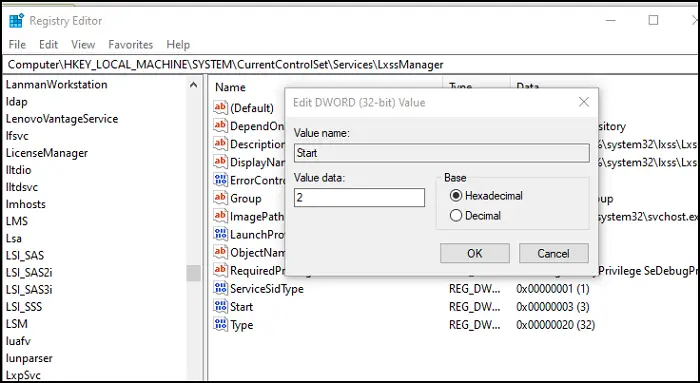Click the Group value name
Screen dimensions: 700x383
[x=246, y=198]
